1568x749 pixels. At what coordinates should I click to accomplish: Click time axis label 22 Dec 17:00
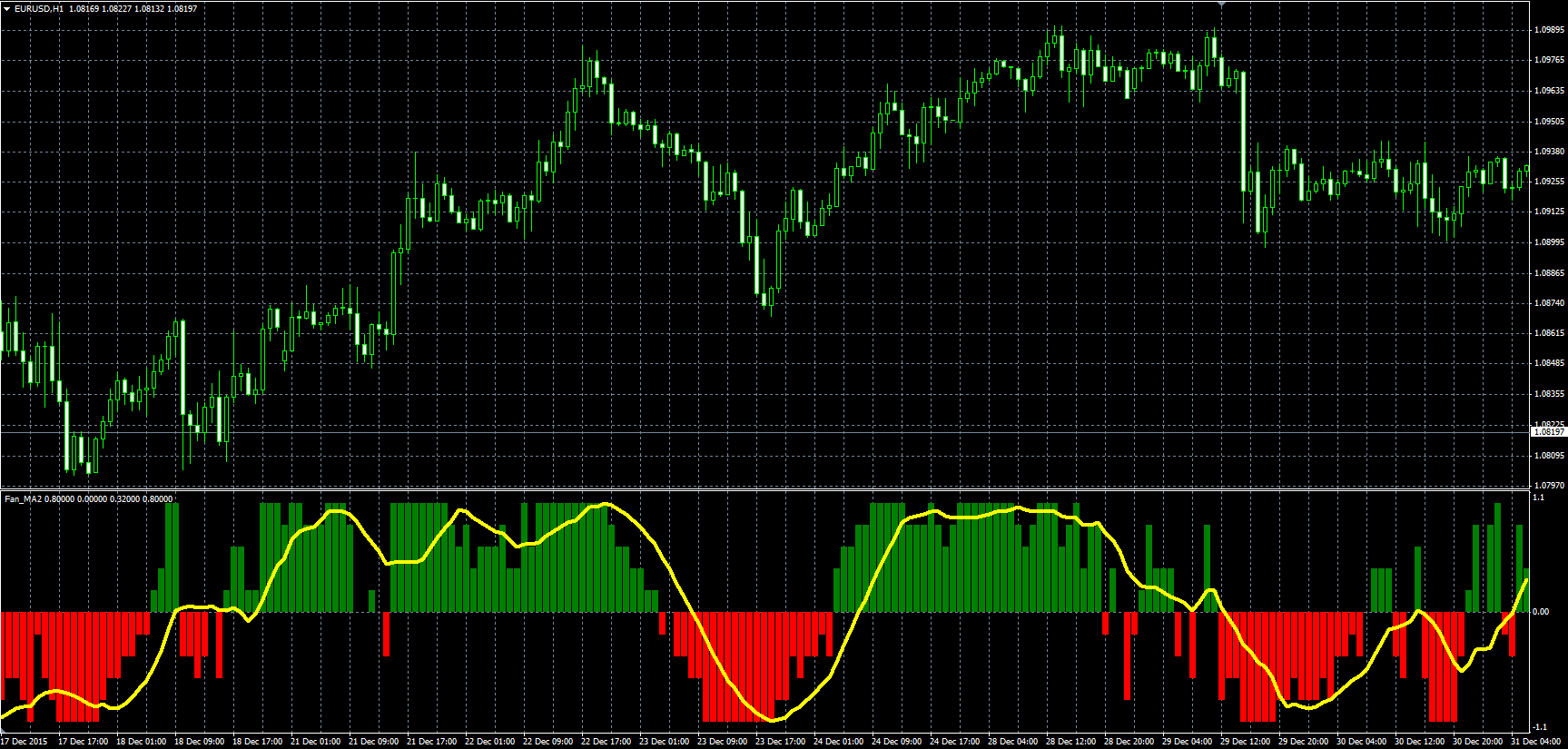[x=606, y=742]
